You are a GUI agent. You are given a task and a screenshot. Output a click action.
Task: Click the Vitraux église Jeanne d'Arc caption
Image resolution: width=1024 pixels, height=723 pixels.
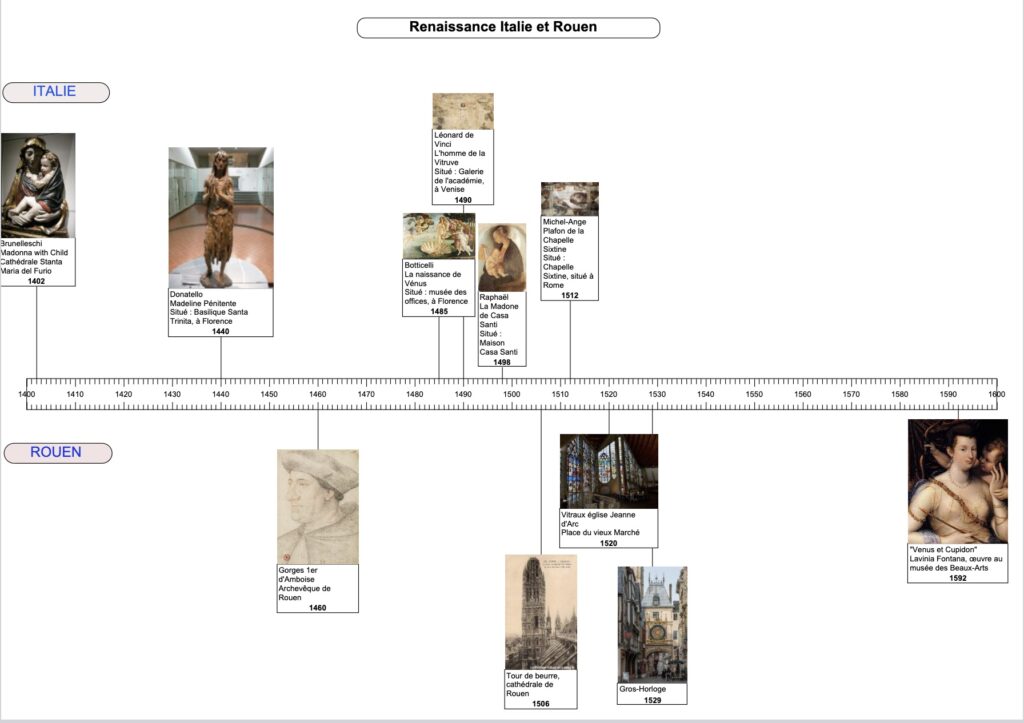(x=600, y=524)
